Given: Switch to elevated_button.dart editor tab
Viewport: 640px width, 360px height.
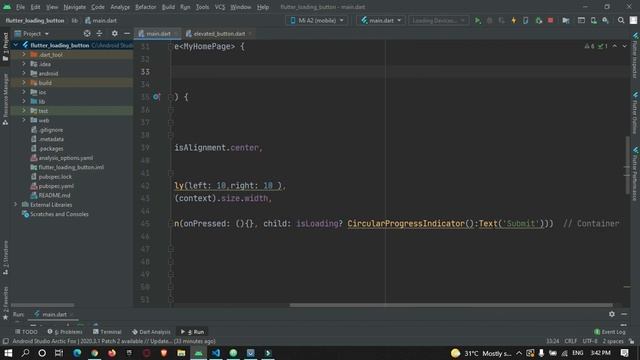Looking at the screenshot, I should pyautogui.click(x=218, y=34).
